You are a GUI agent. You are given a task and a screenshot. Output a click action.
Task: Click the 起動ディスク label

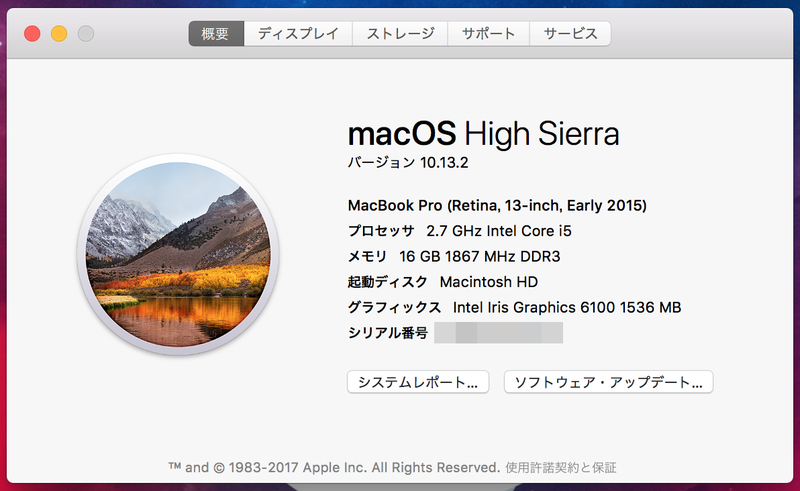tap(387, 282)
